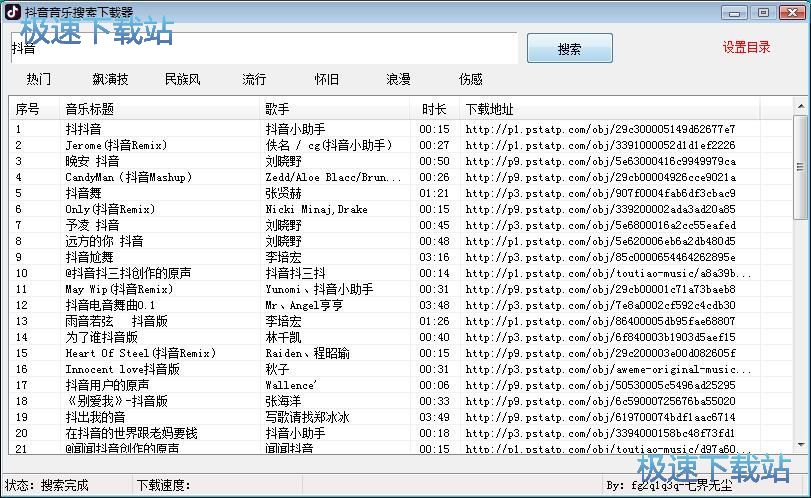Click the 搜索 search button

(569, 49)
